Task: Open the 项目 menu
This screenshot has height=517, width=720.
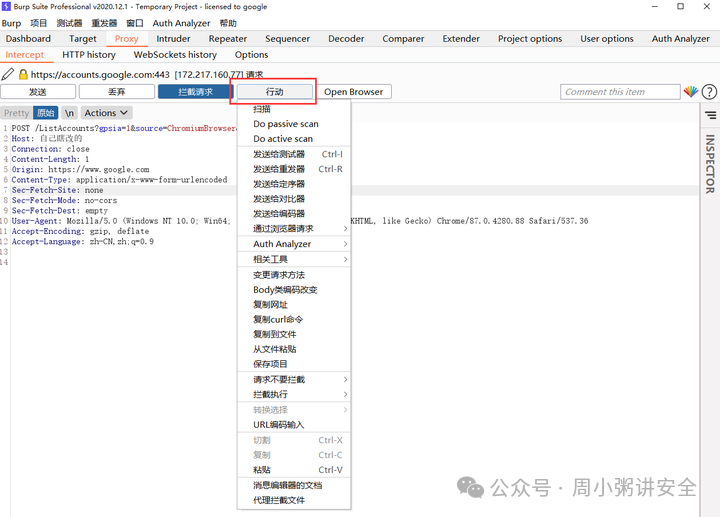Action: 39,23
